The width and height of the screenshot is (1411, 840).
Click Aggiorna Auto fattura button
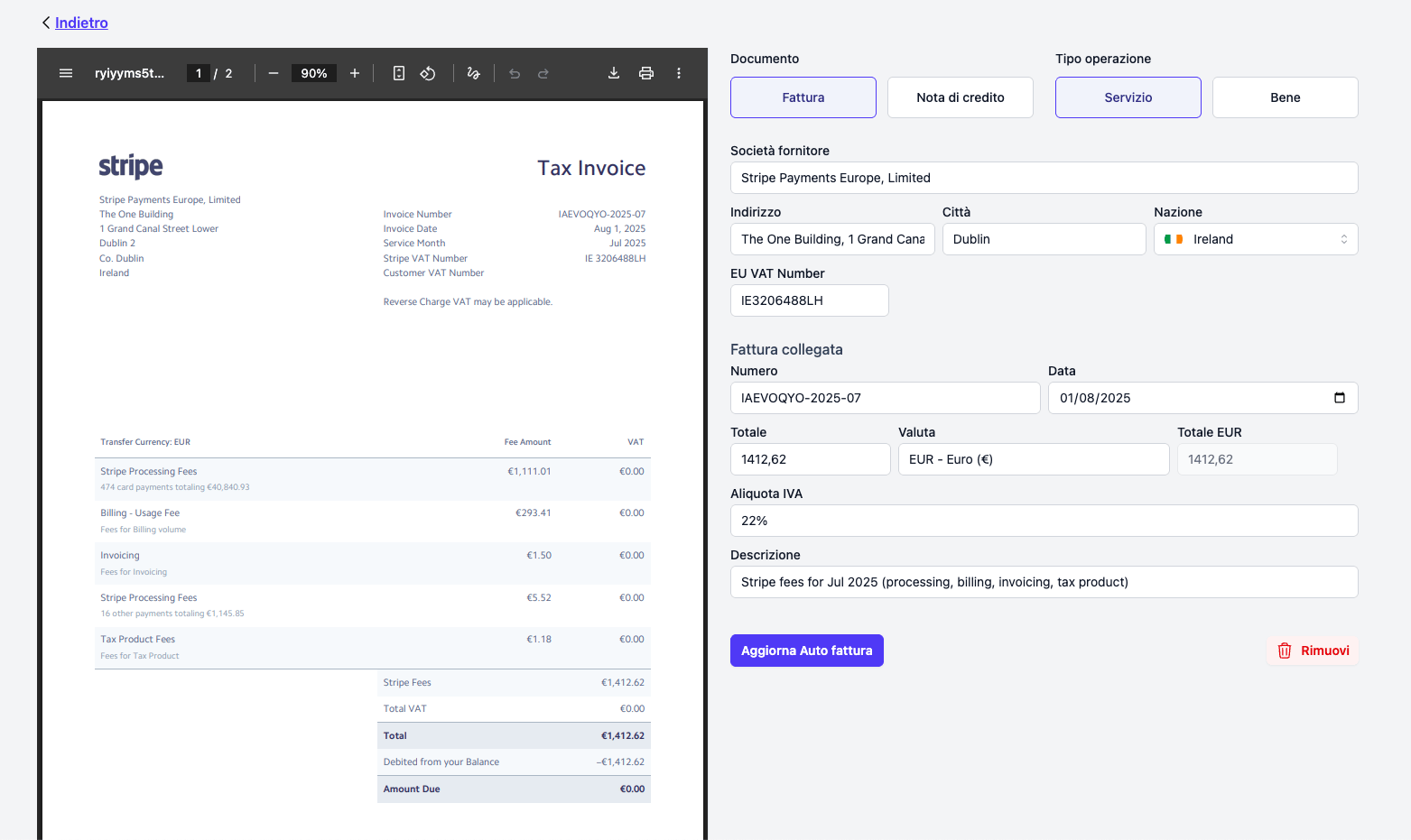pos(807,651)
